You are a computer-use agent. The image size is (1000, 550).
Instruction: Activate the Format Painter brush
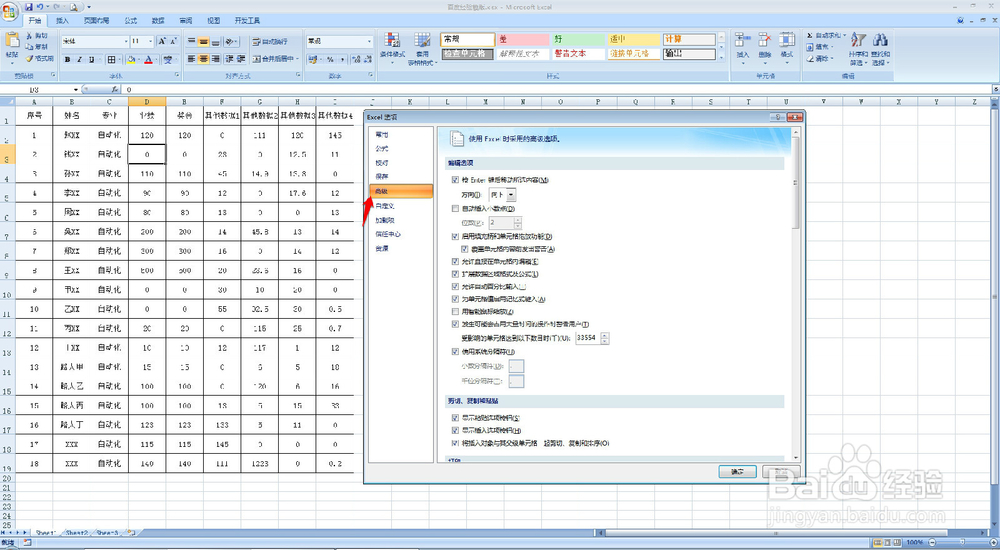click(x=39, y=58)
